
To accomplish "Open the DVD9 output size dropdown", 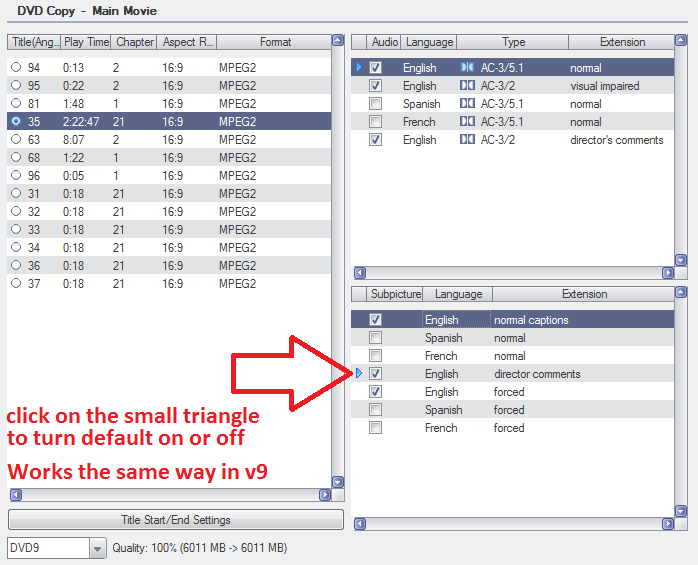I will 97,548.
